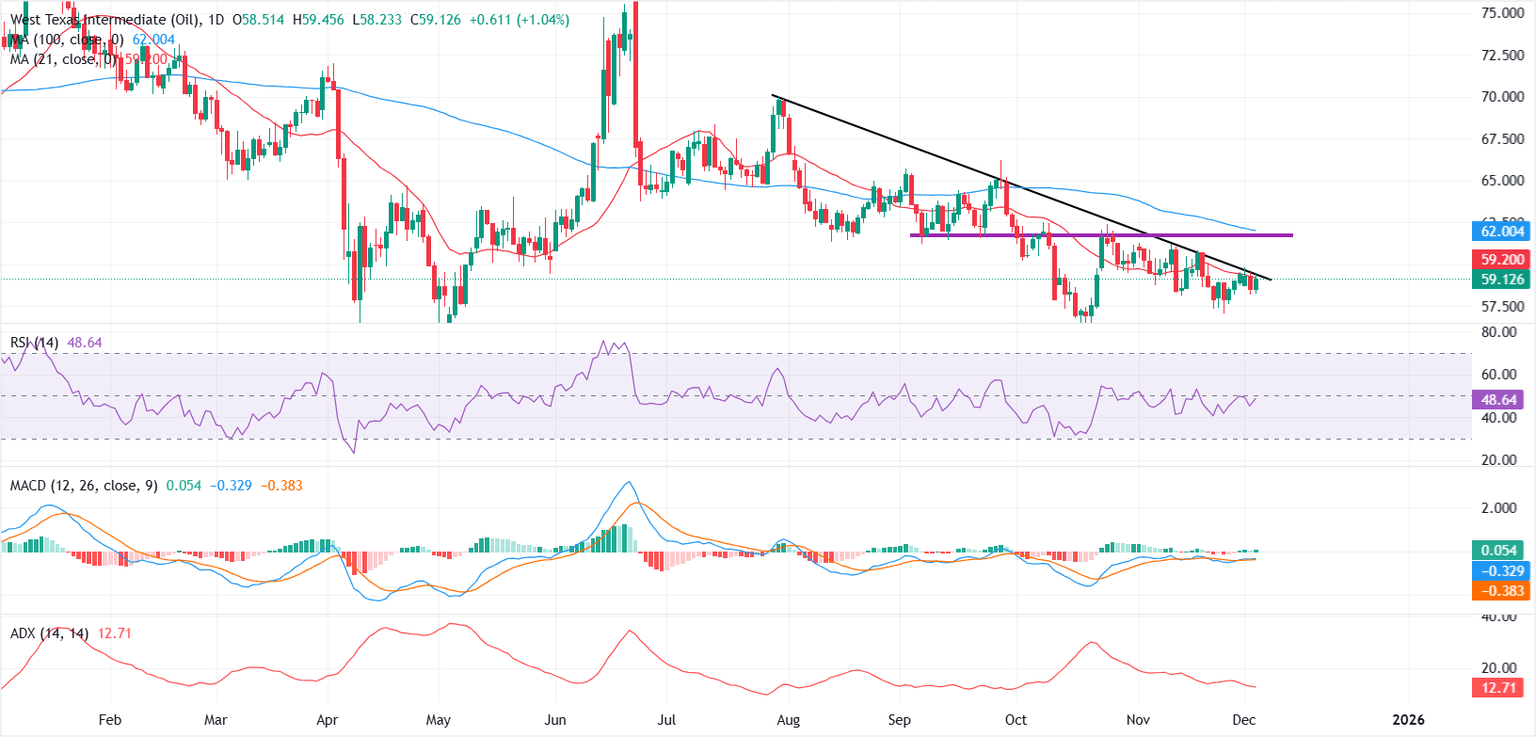
Task: Click the 72.500 price axis tick
Action: 1503,55
